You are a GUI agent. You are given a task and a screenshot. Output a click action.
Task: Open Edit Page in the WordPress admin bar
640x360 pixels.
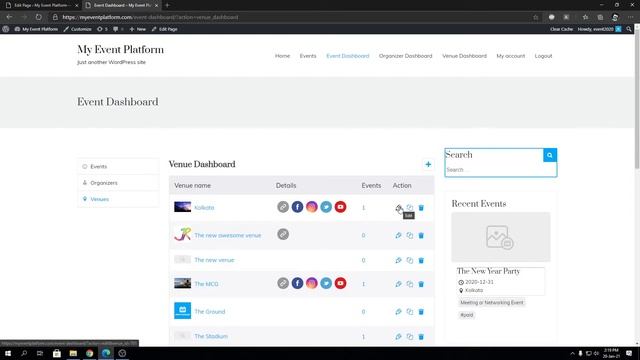(x=164, y=29)
